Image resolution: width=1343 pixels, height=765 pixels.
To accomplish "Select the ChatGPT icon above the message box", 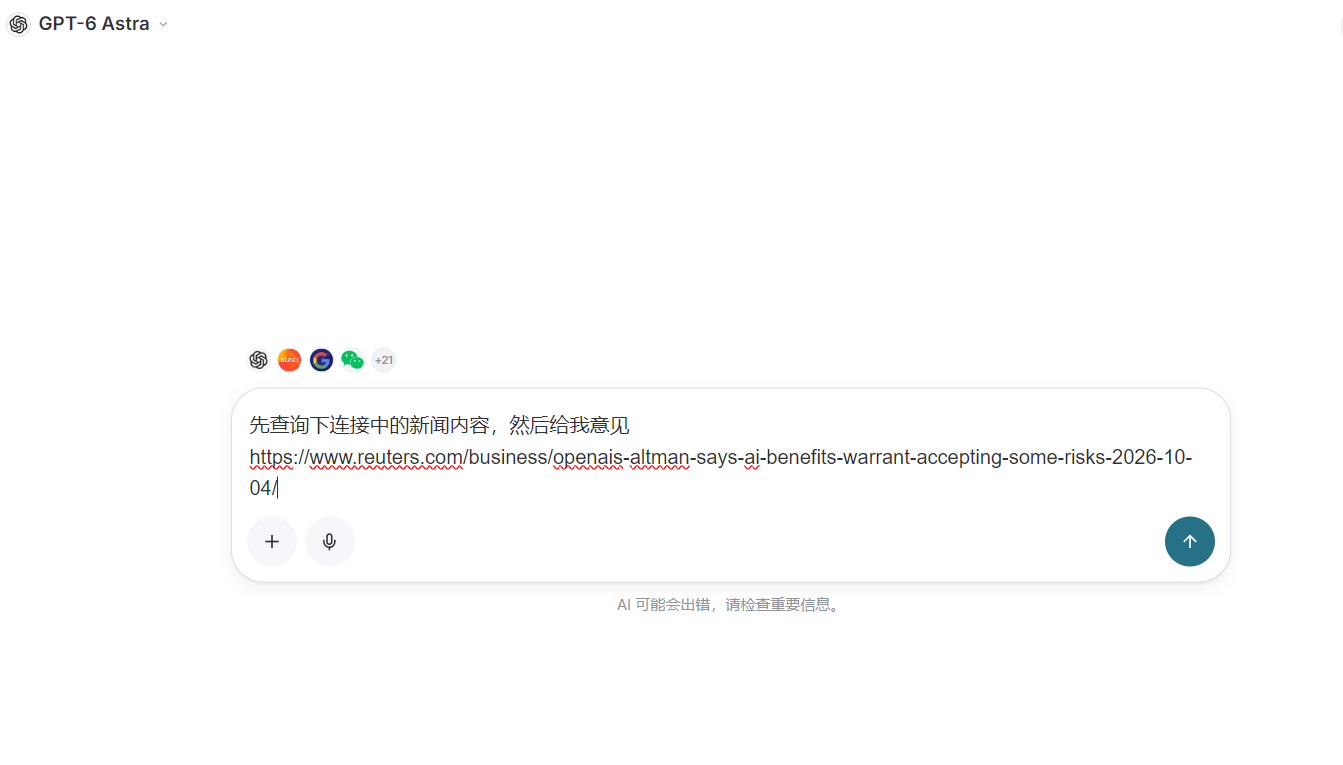I will click(258, 360).
